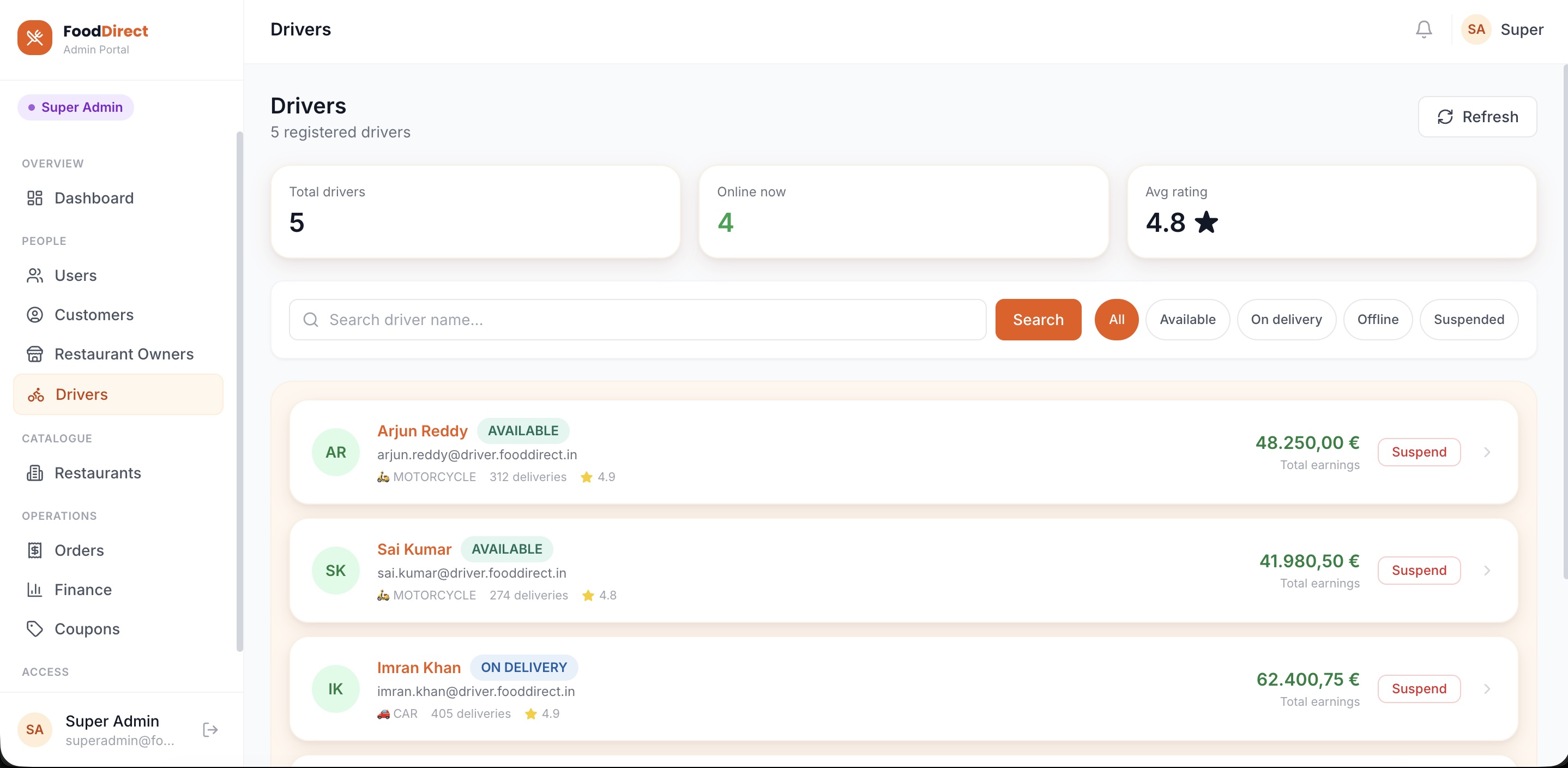Filter drivers by On delivery
The image size is (1568, 768).
pyautogui.click(x=1286, y=320)
